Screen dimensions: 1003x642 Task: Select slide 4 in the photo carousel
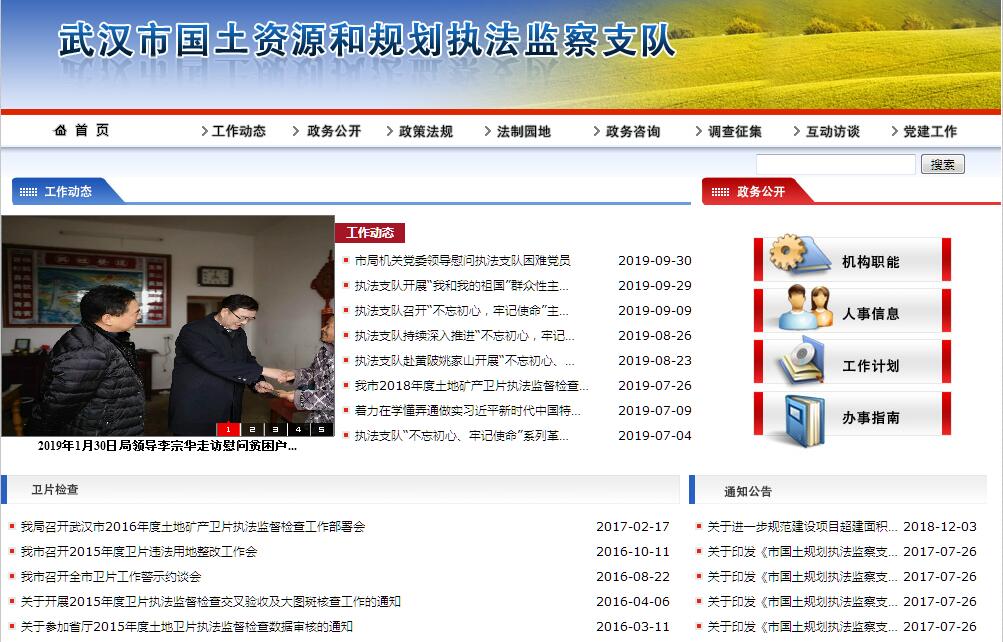click(298, 429)
